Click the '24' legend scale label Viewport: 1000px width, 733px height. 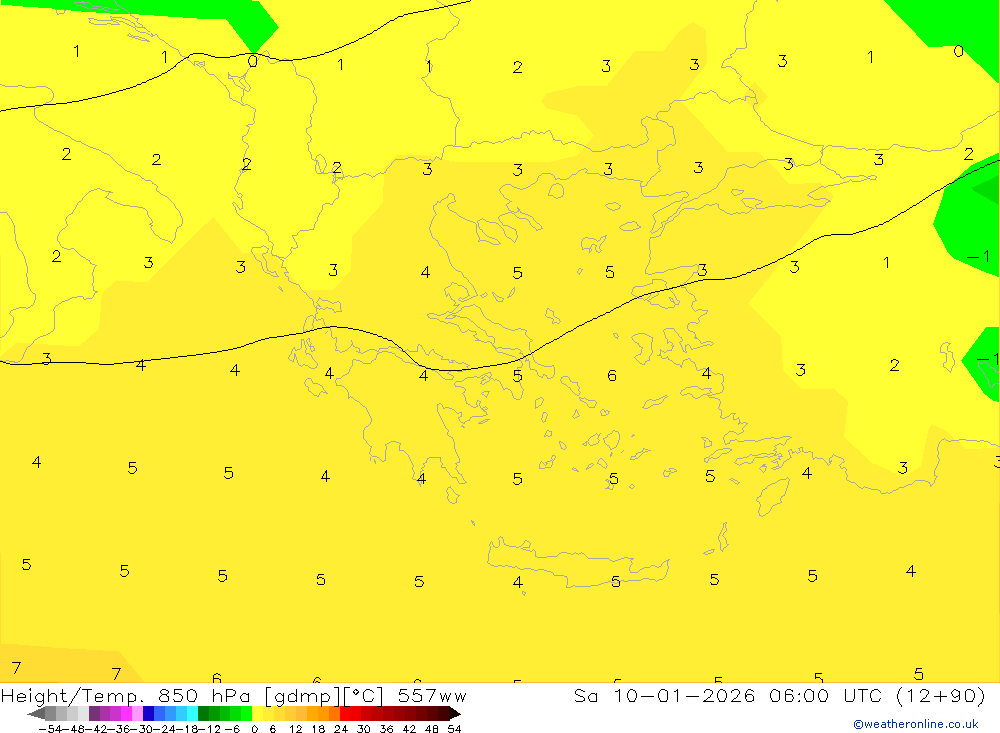click(341, 729)
